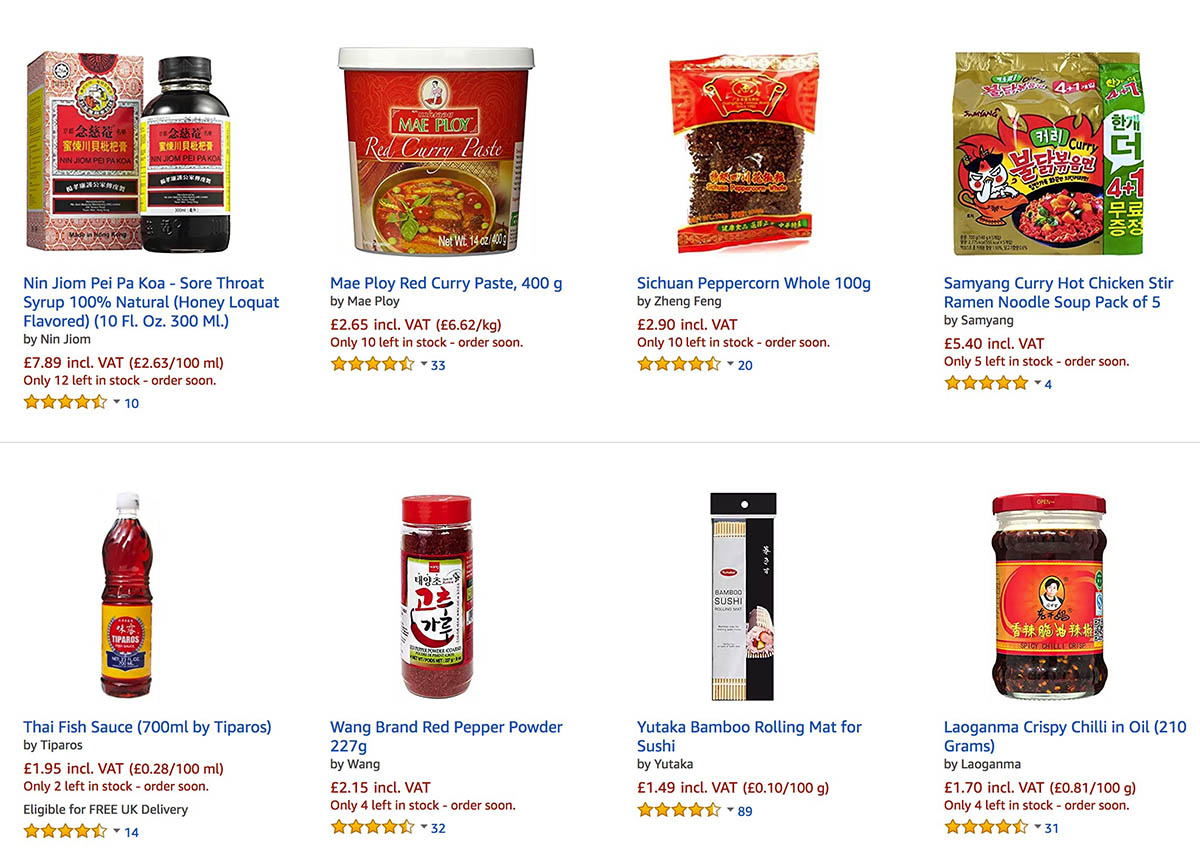Open the Laoganma chilli jar image
The width and height of the screenshot is (1200, 854).
coord(1049,596)
